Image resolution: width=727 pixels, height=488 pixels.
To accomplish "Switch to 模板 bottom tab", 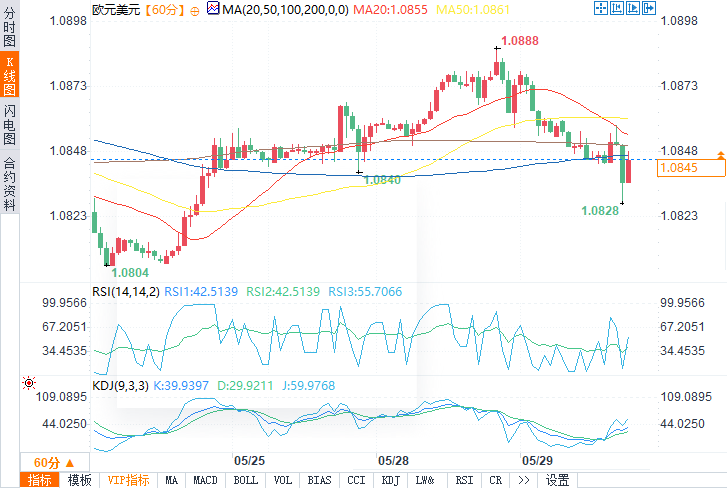I will (x=79, y=480).
